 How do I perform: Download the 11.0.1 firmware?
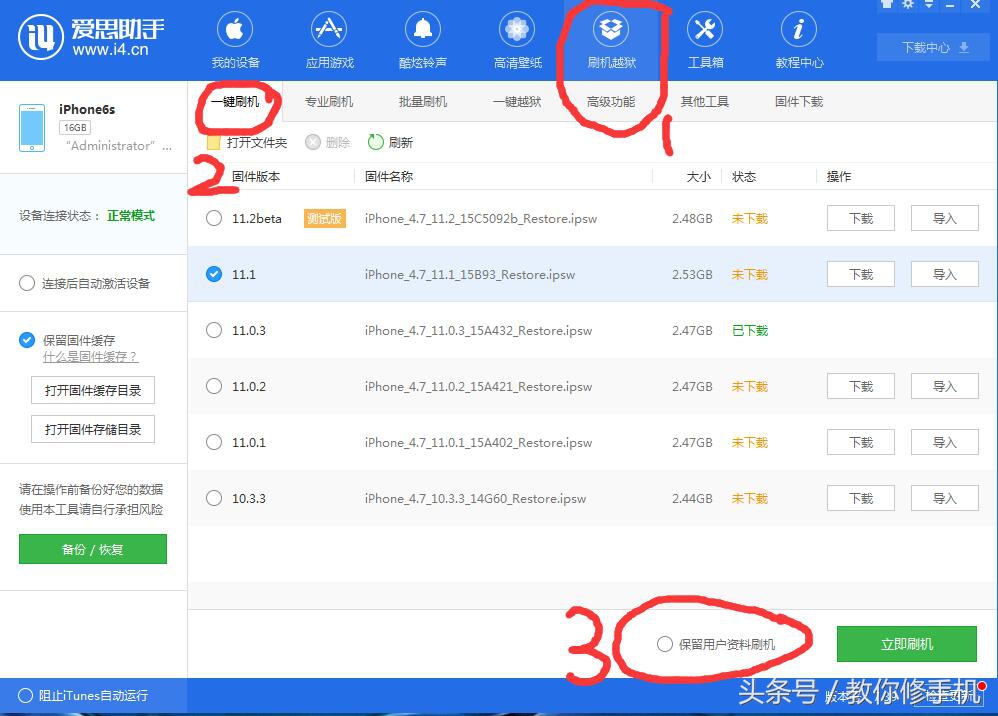click(861, 442)
